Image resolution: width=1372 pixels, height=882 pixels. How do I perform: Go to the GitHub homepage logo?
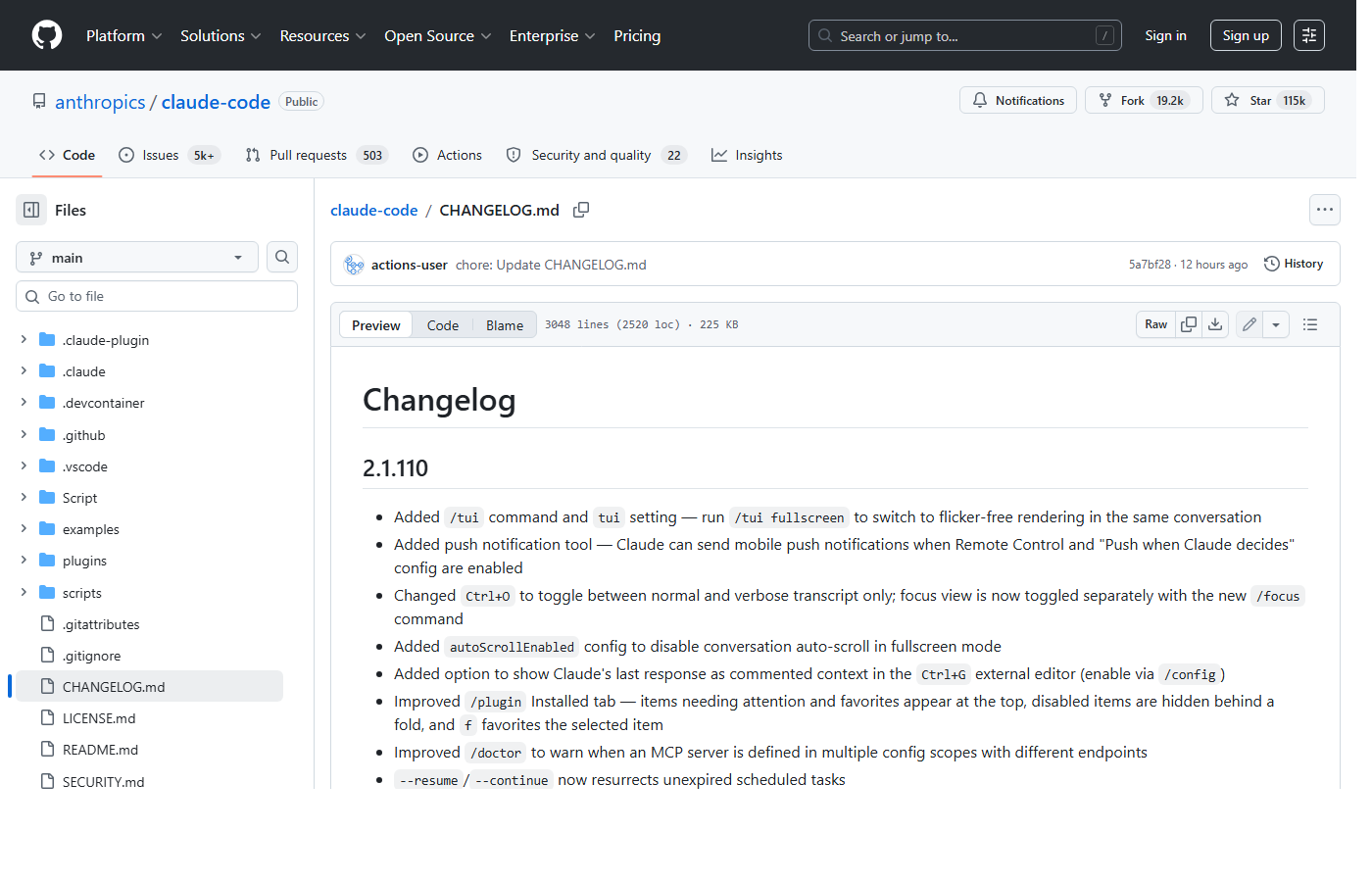(47, 35)
